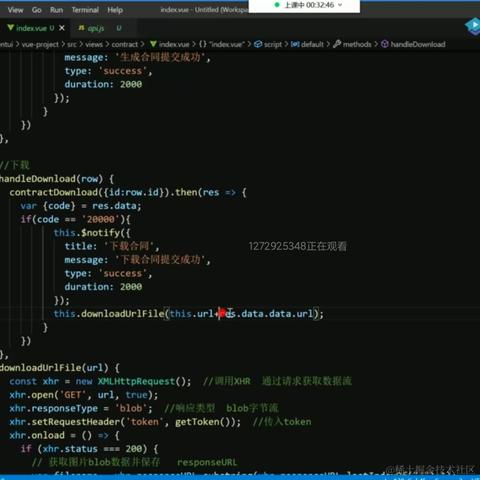Screen dimensions: 480x480
Task: Click the script cube icon in breadcrumb
Action: (258, 44)
